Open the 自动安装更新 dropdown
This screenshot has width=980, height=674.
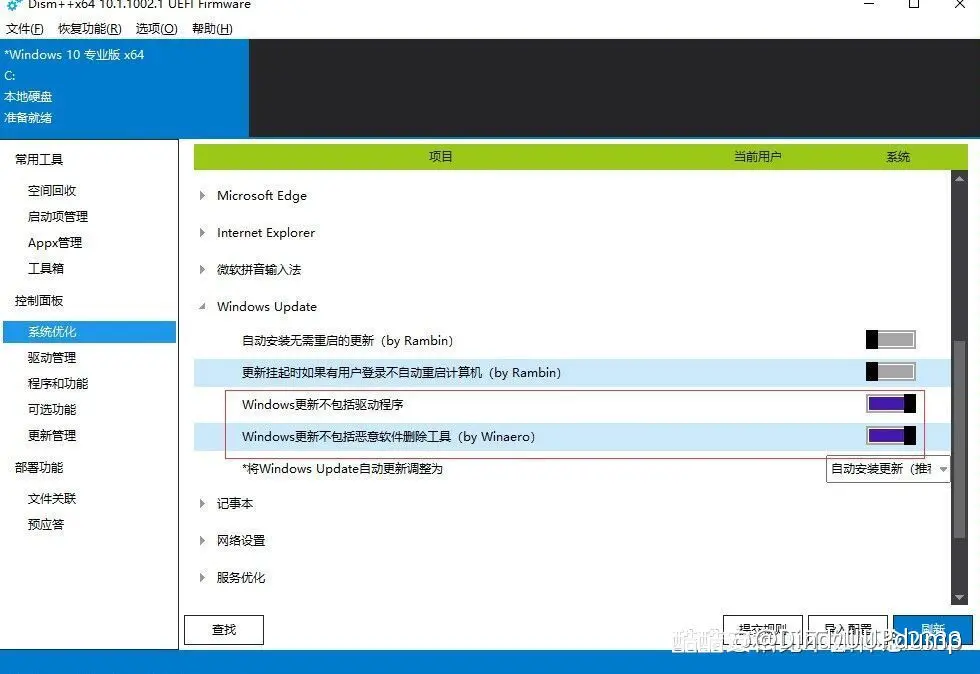pyautogui.click(x=887, y=468)
